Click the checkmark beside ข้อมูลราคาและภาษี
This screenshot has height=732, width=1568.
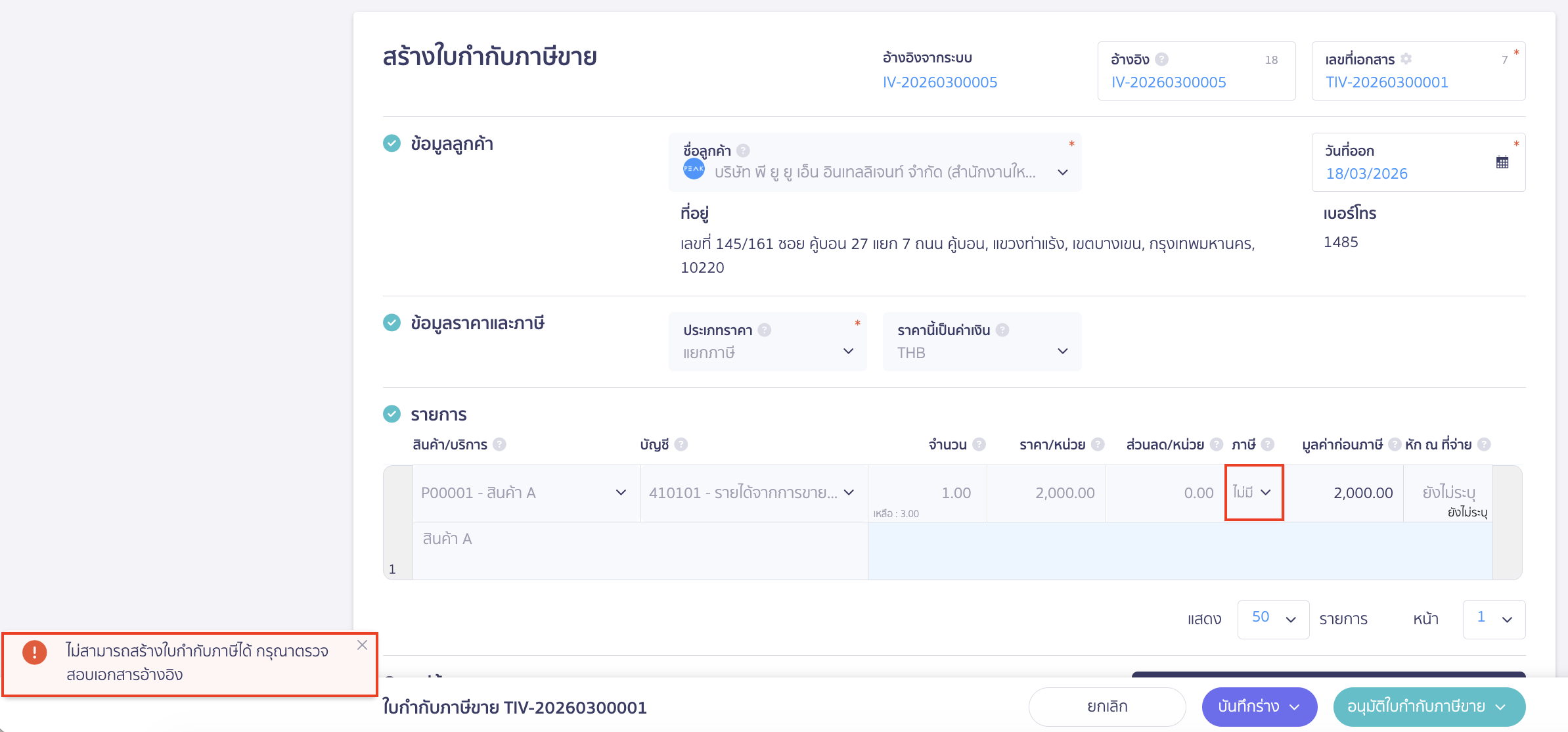392,323
